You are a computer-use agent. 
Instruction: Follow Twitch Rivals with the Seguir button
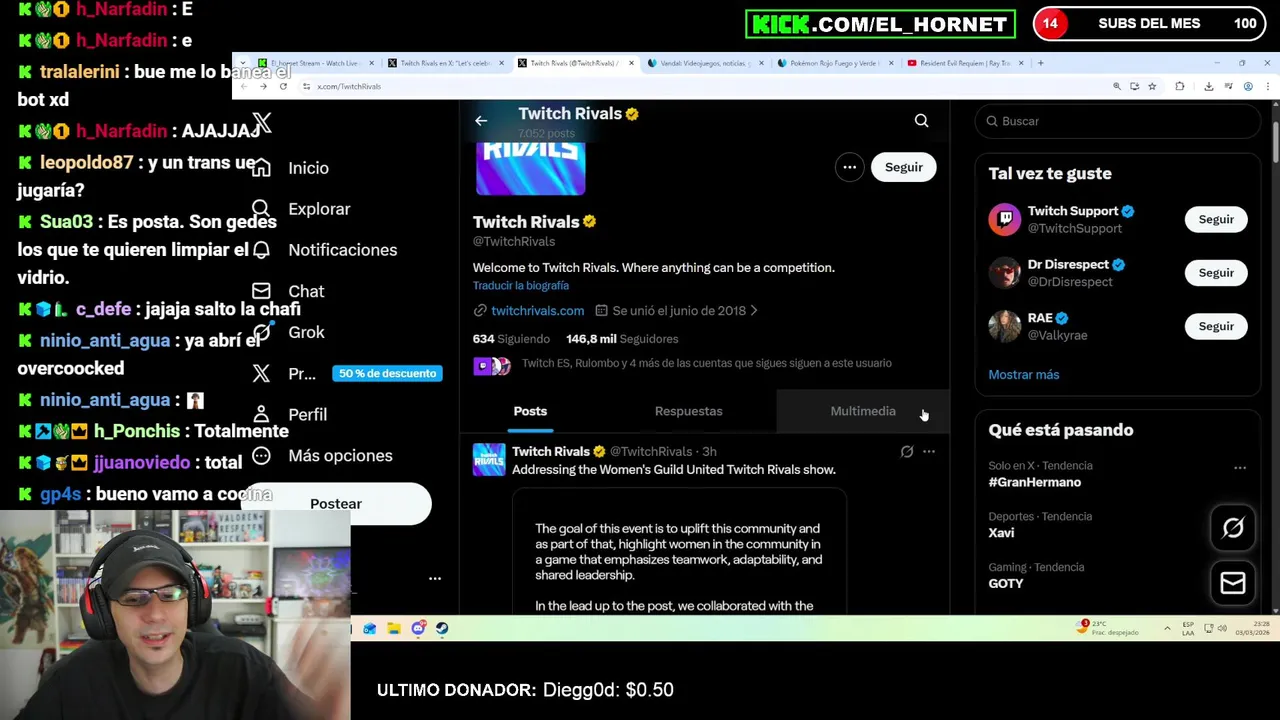coord(903,167)
